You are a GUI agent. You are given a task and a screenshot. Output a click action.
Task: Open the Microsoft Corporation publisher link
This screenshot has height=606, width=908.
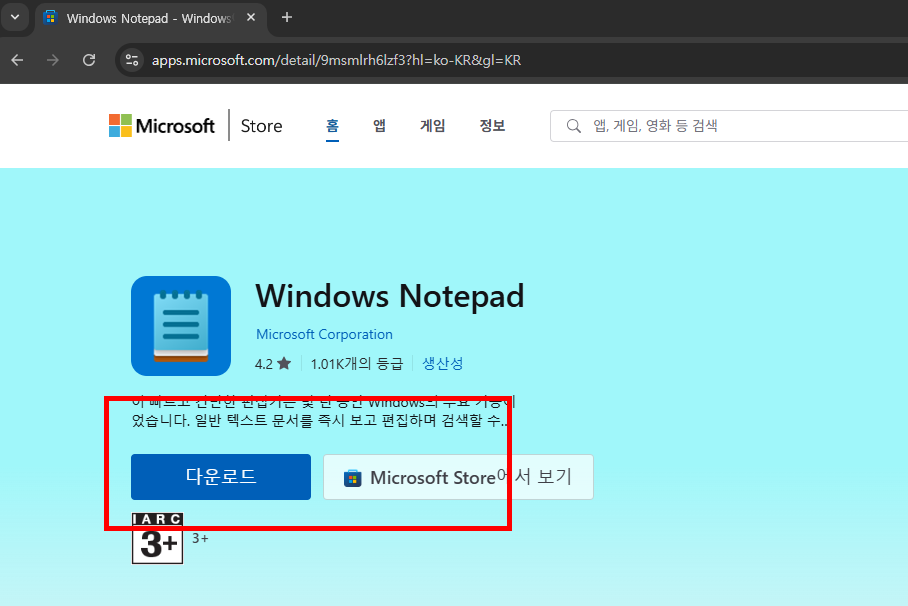[x=324, y=334]
